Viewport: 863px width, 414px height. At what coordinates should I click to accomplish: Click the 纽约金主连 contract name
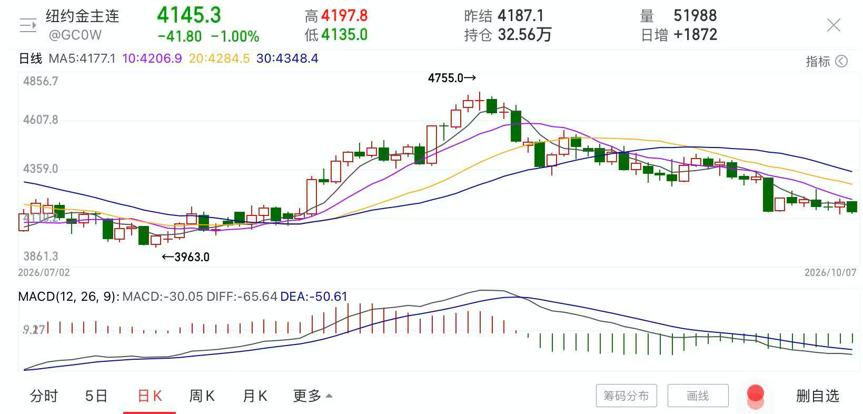82,16
